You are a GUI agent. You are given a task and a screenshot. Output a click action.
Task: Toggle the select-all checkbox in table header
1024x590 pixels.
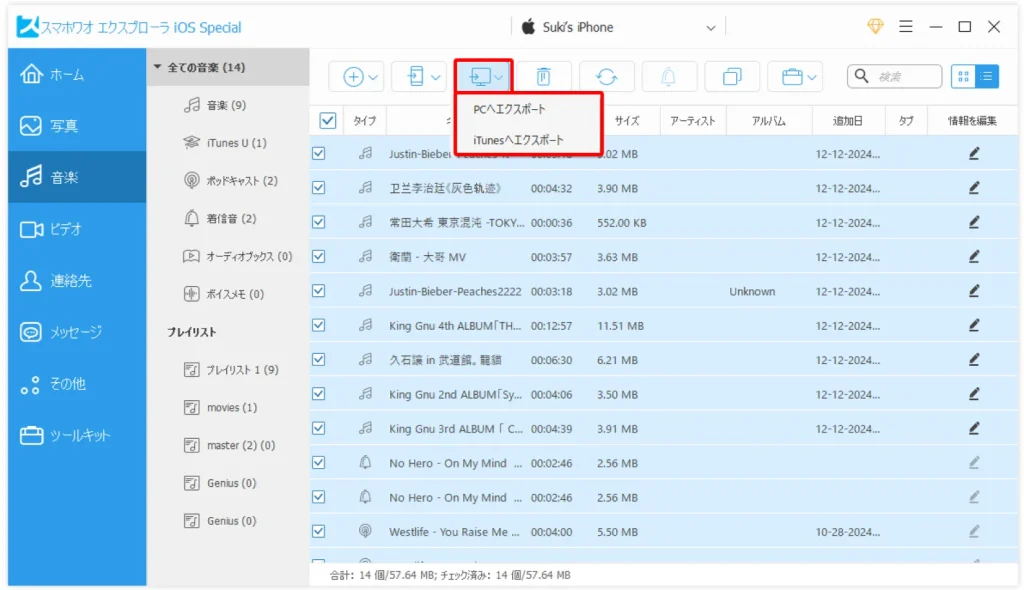(x=327, y=121)
